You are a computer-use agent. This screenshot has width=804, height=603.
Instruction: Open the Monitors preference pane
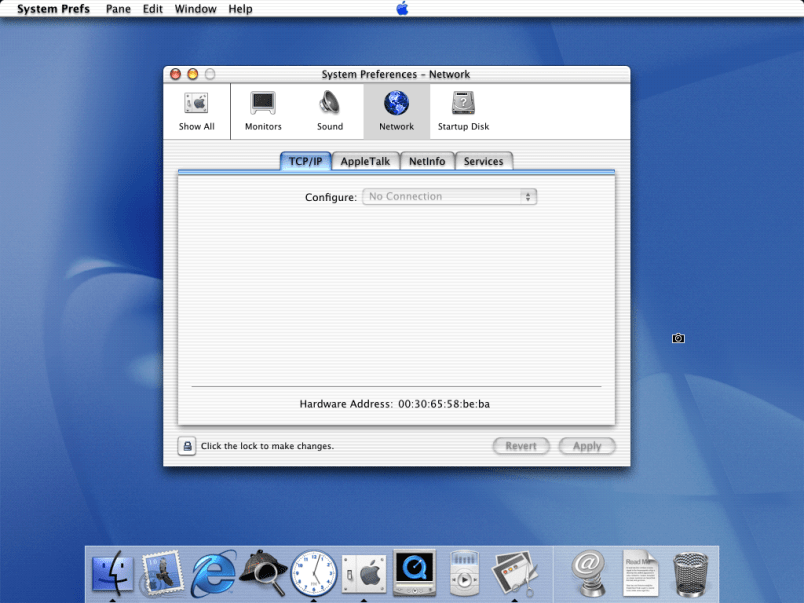263,110
